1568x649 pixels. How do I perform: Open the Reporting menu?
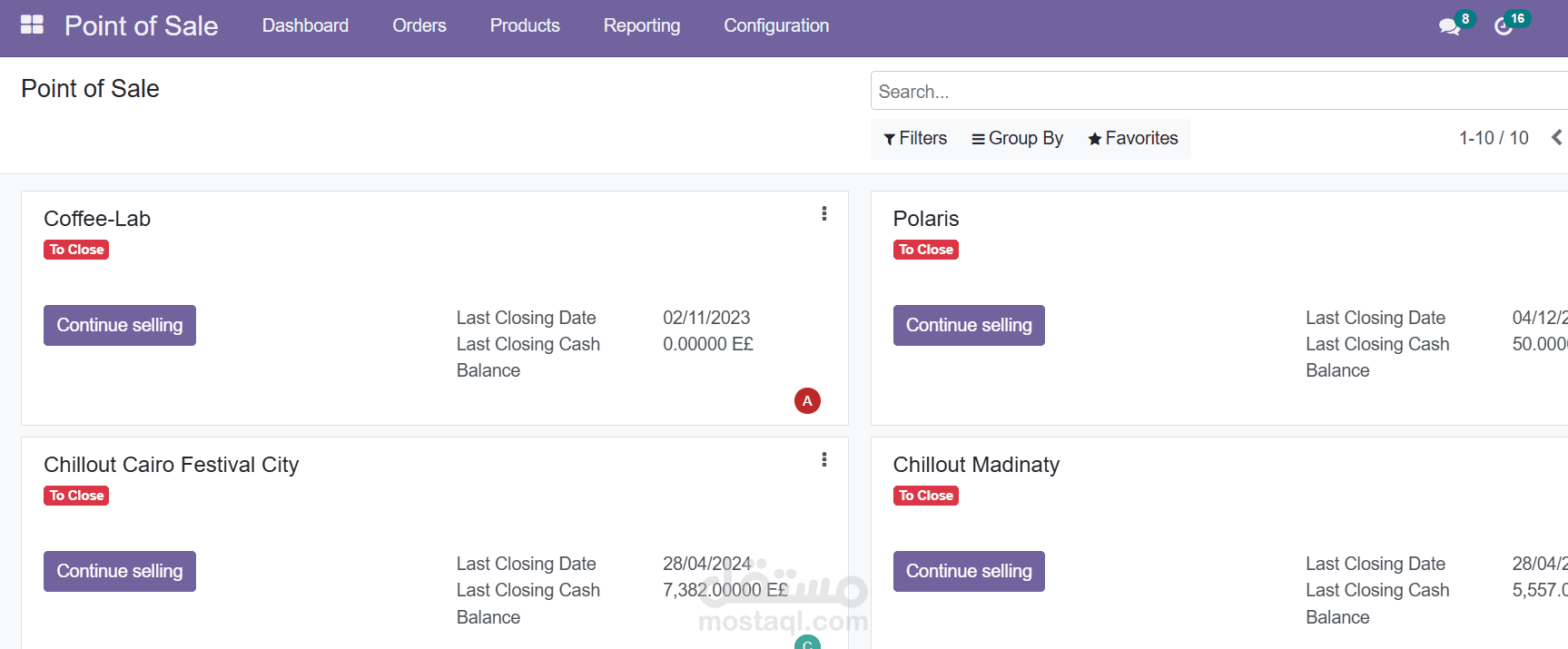[x=642, y=25]
